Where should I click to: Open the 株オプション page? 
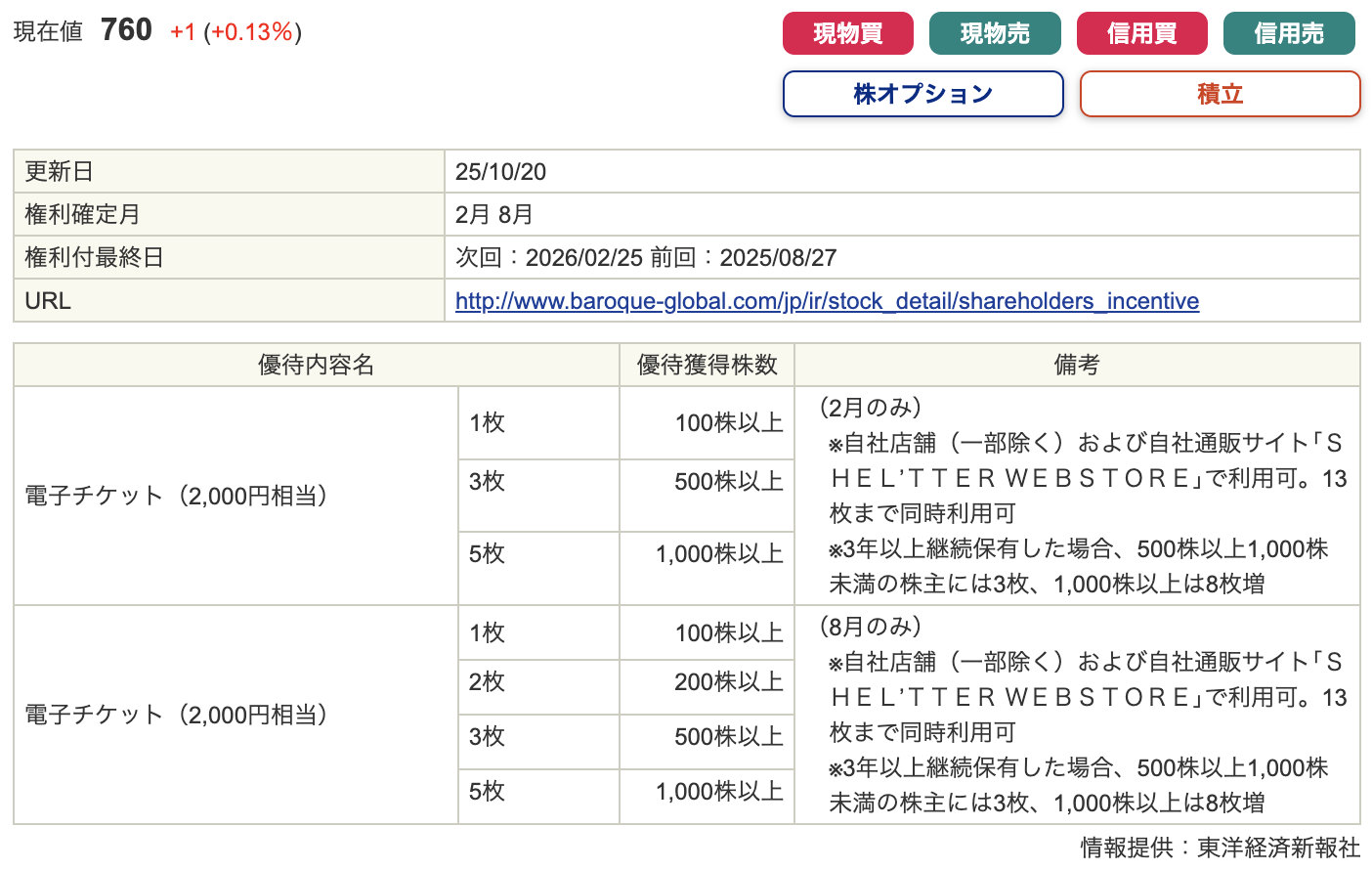tap(922, 94)
